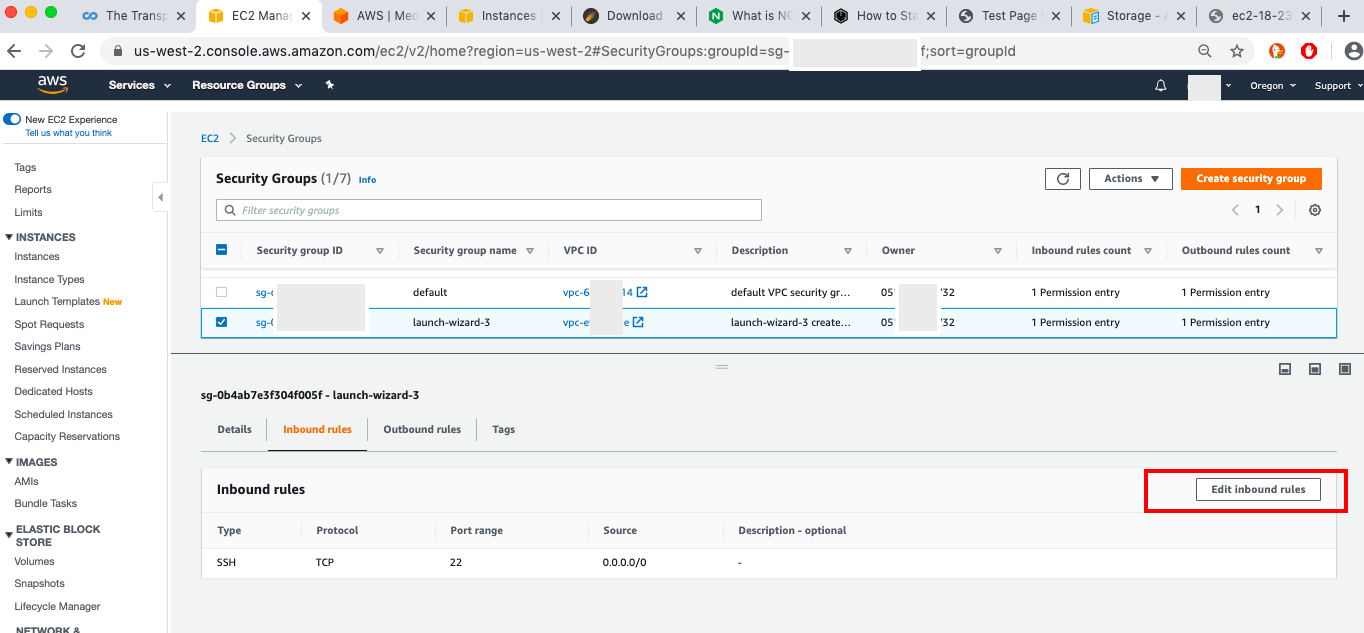The height and width of the screenshot is (633, 1364).
Task: Open the Resource Groups dropdown
Action: (x=247, y=85)
